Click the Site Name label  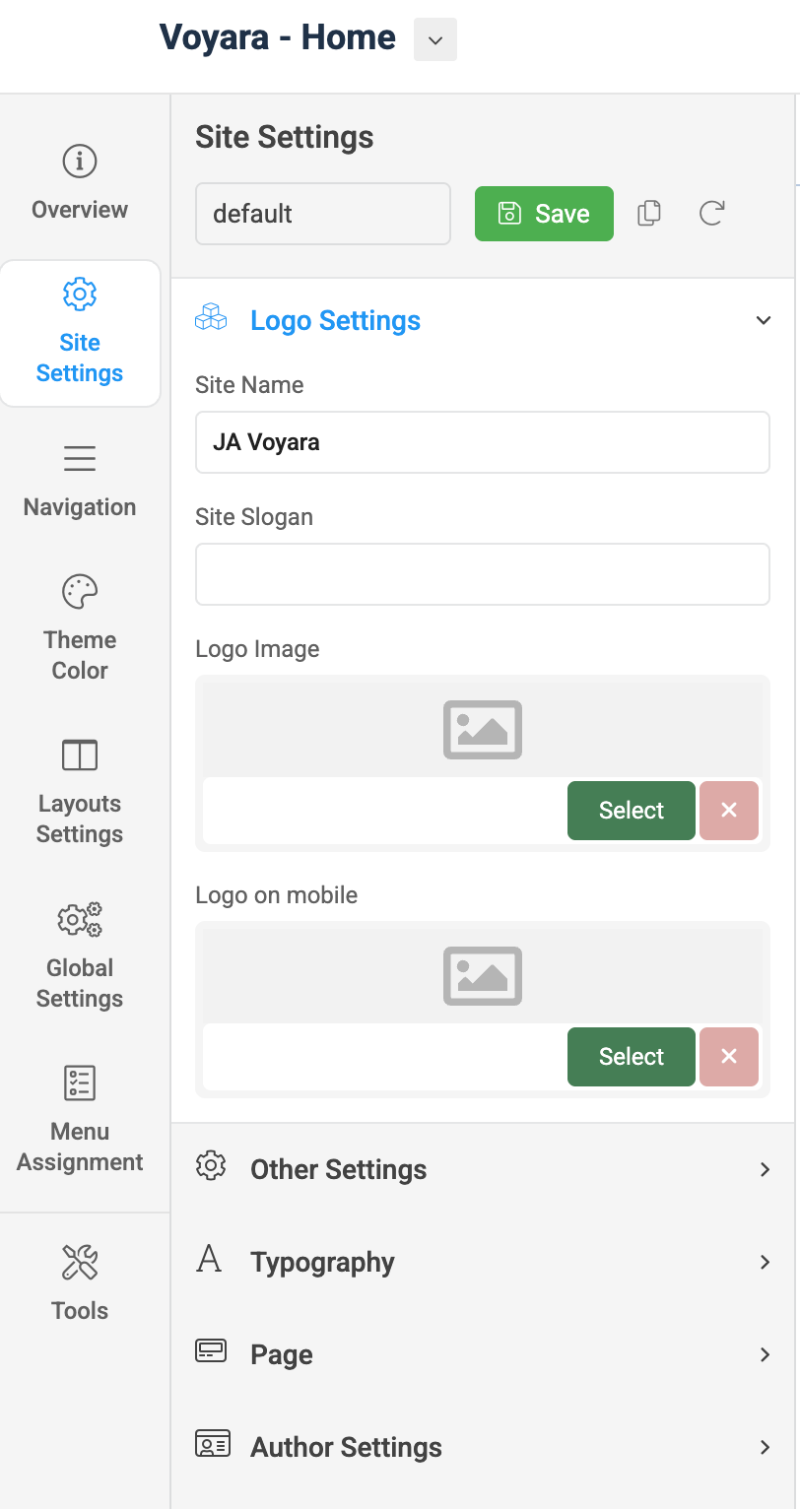coord(249,385)
